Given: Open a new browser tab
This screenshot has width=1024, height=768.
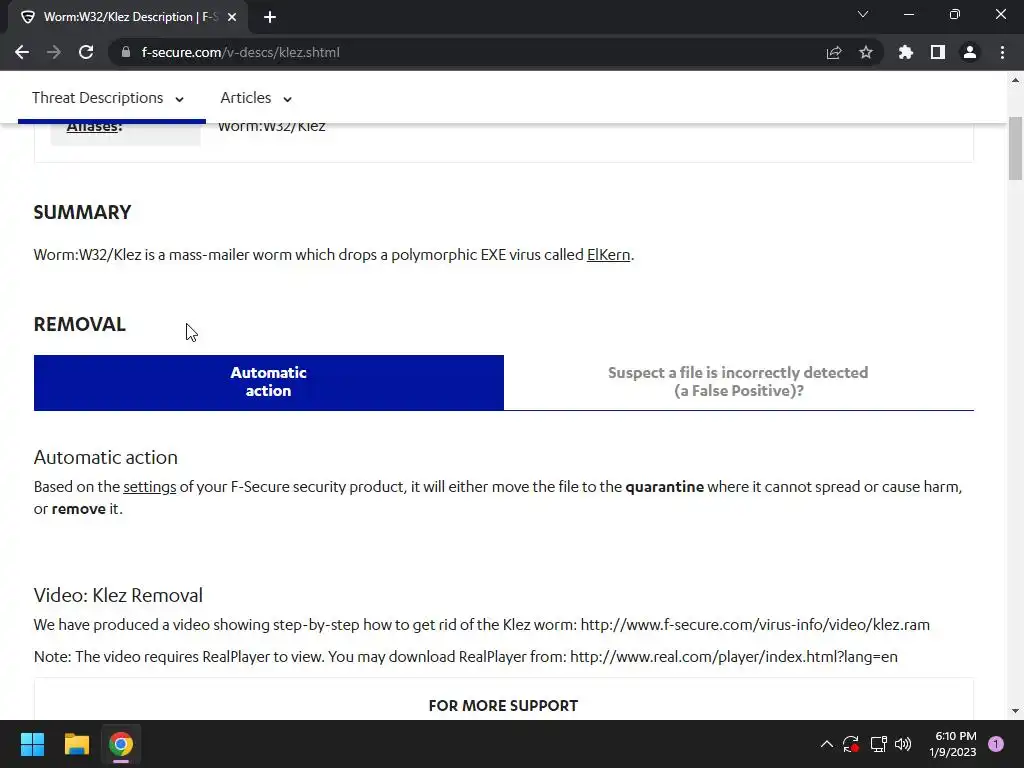Looking at the screenshot, I should coord(270,17).
